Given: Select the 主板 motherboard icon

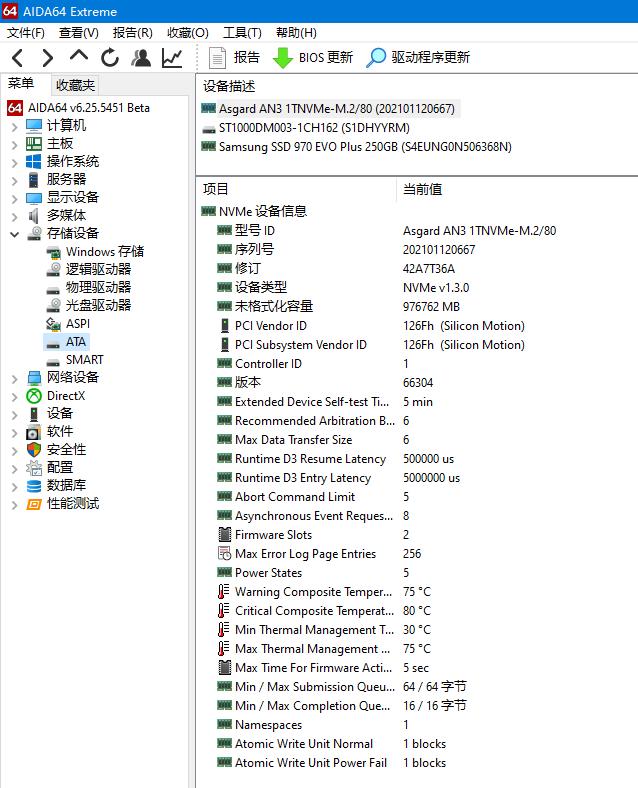Looking at the screenshot, I should (34, 144).
